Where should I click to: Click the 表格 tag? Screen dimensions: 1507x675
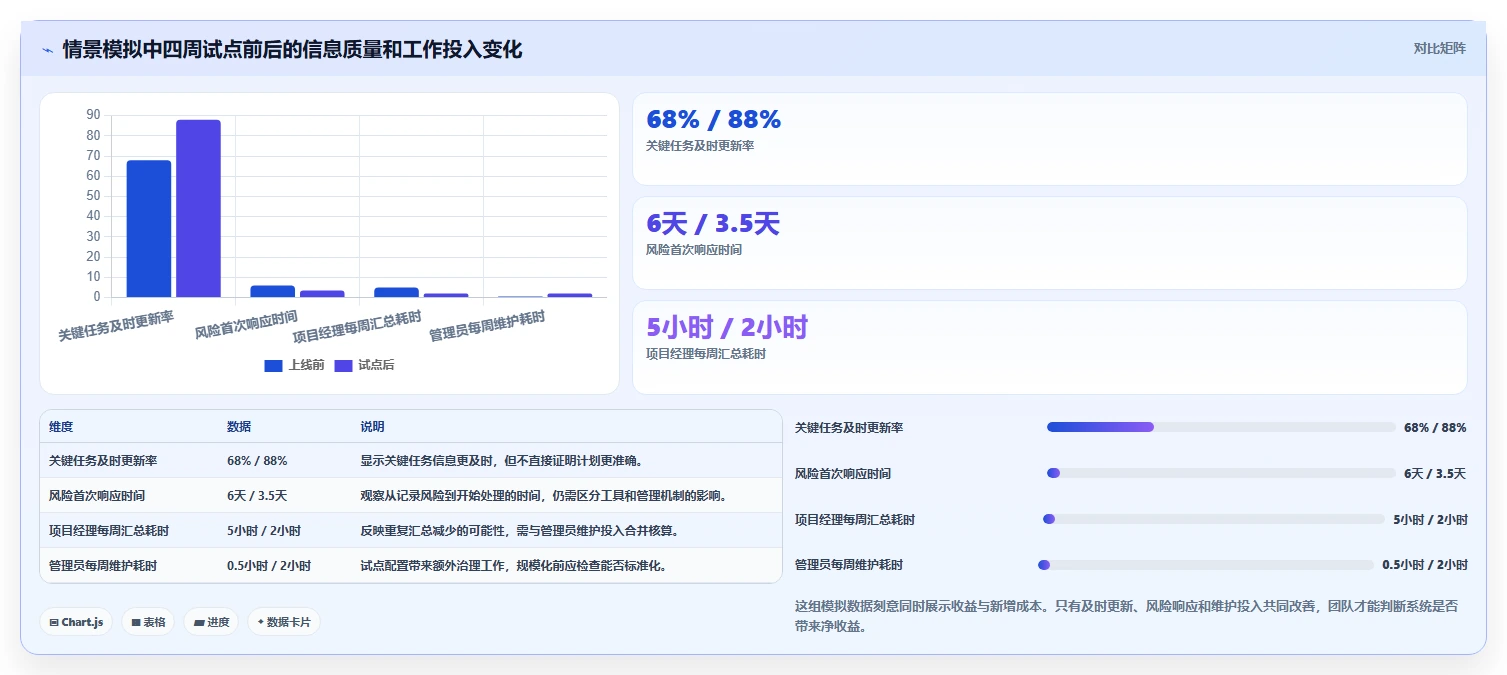[148, 622]
